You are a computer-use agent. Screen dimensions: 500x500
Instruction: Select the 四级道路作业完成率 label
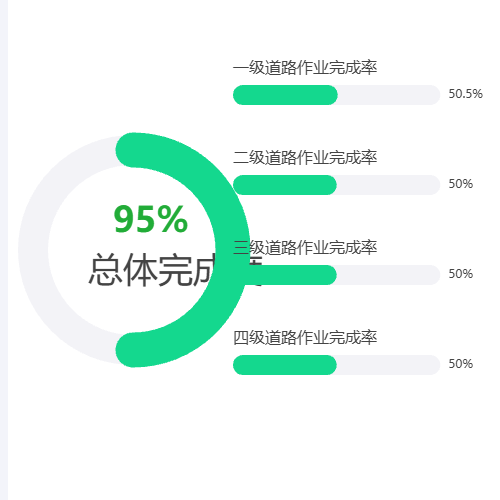tap(305, 338)
